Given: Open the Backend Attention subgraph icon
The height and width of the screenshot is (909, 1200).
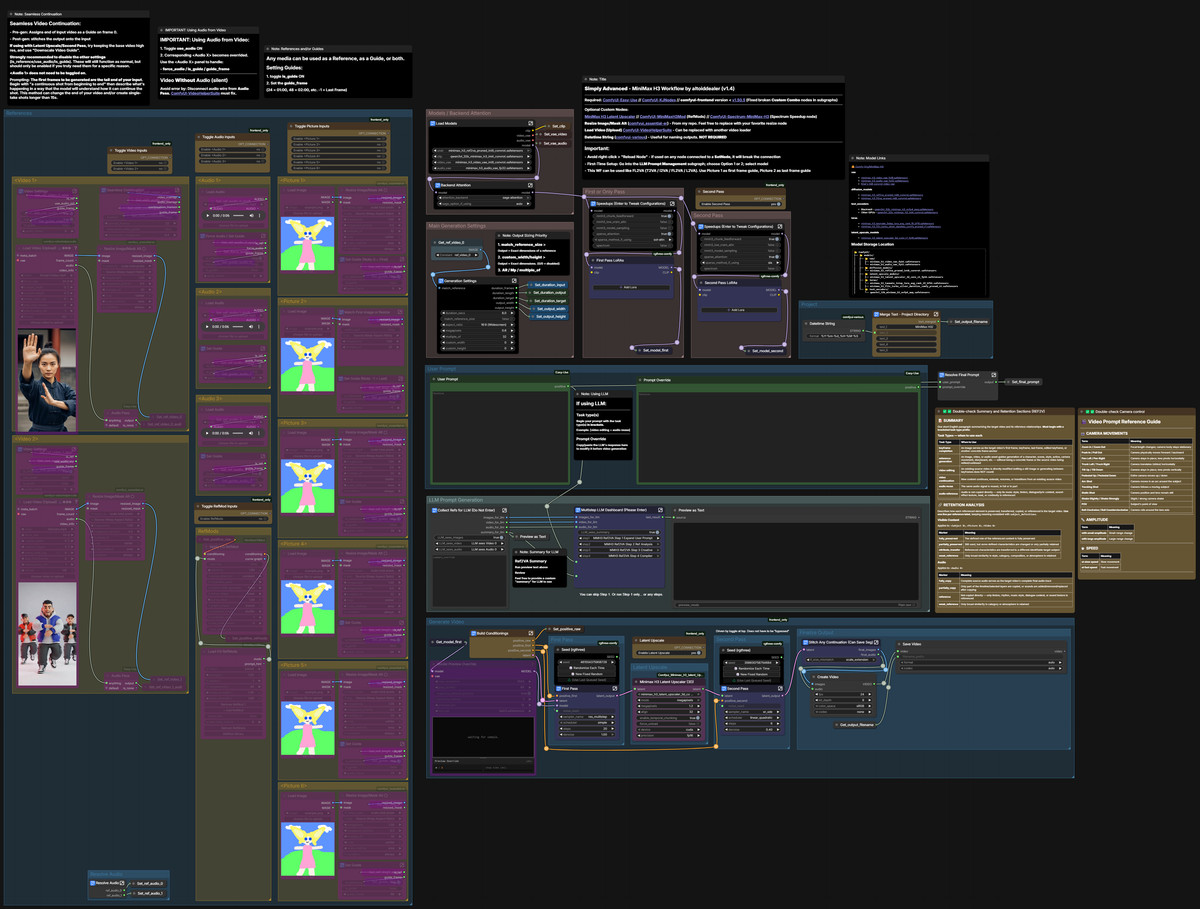Looking at the screenshot, I should coord(530,185).
